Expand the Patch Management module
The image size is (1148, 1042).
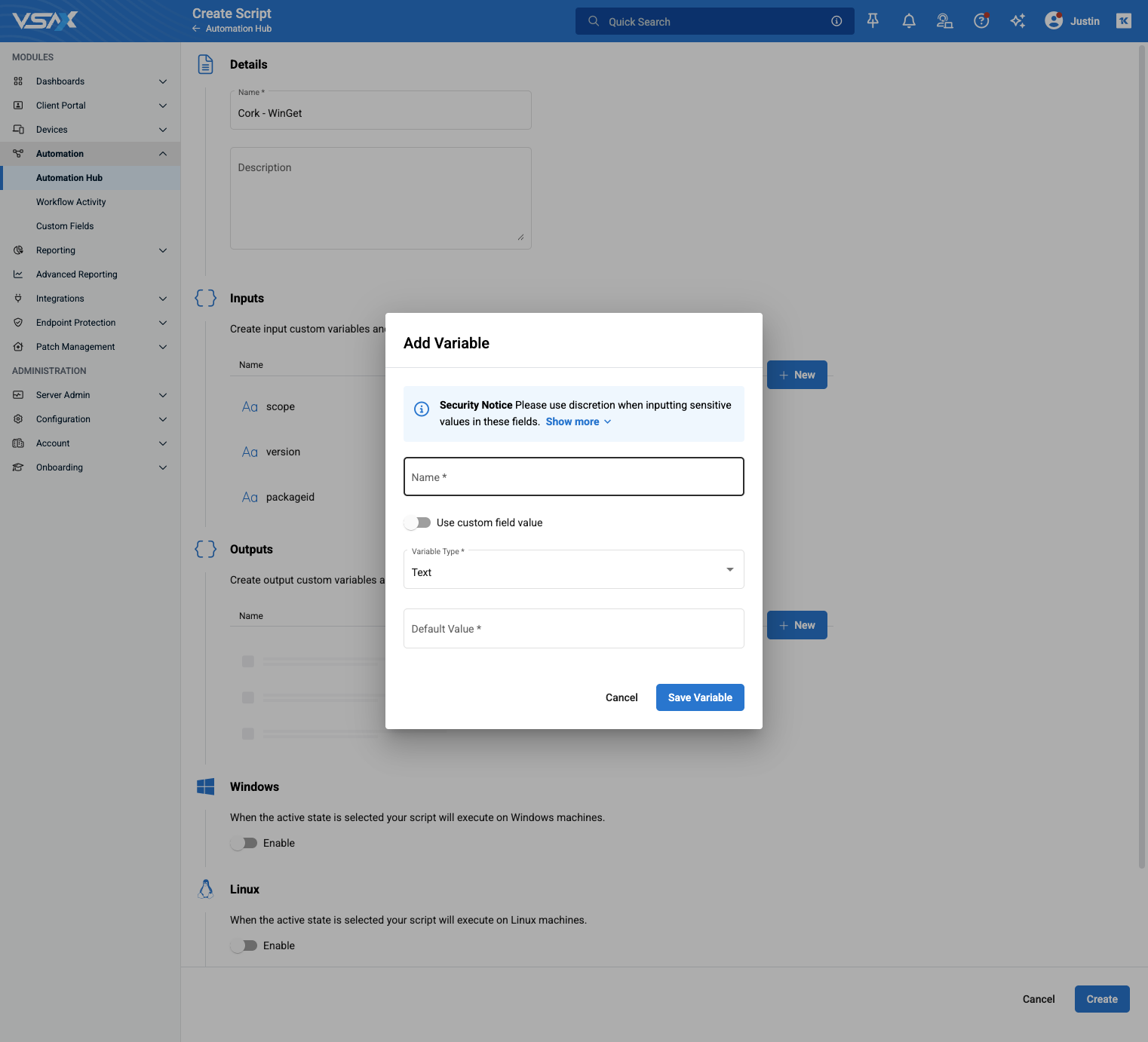click(91, 347)
